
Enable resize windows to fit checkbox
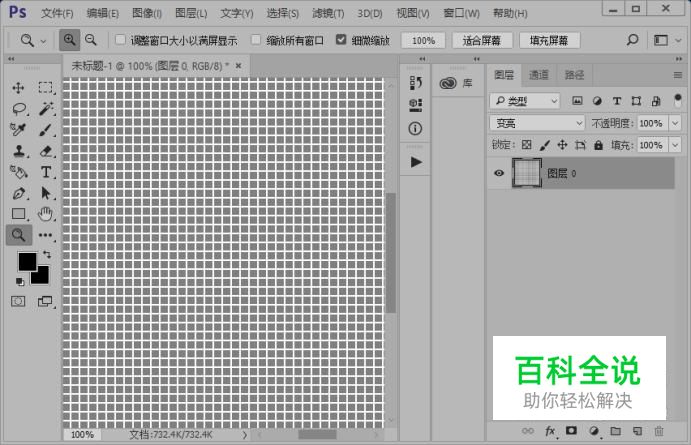pos(120,40)
